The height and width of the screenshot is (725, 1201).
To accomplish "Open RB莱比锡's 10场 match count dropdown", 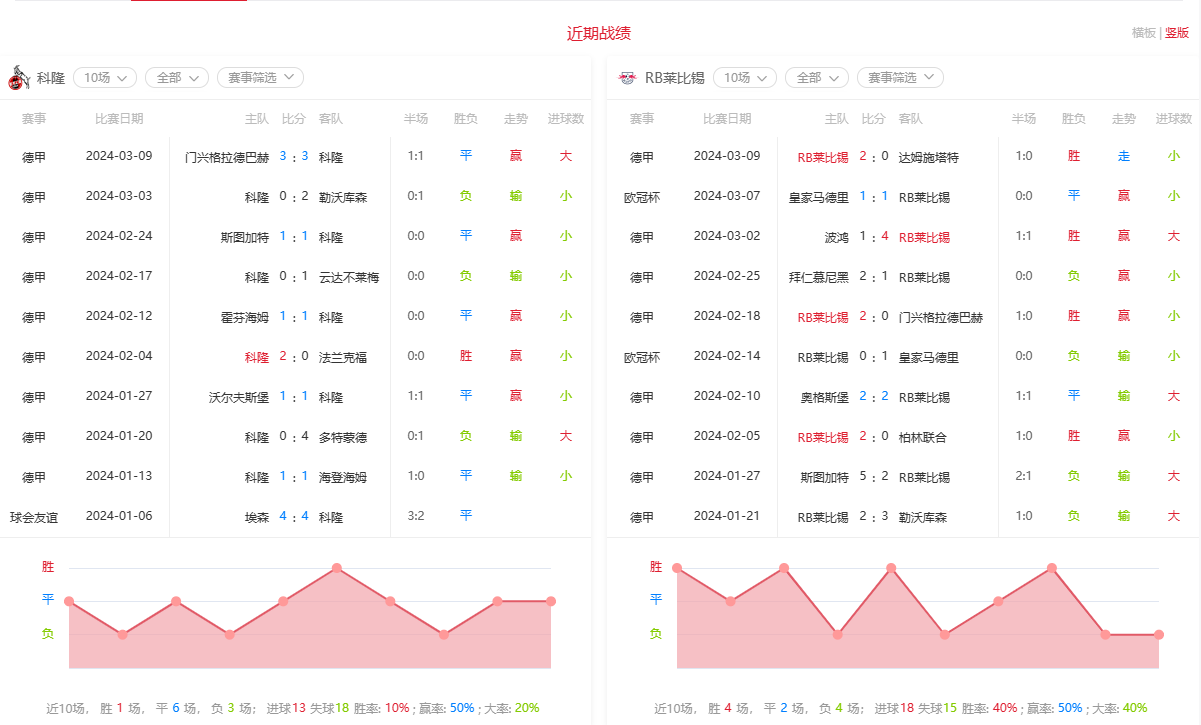I will (x=745, y=78).
